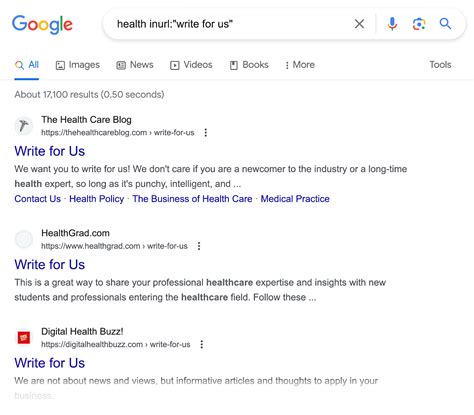474x415 pixels.
Task: Start voice search with microphone icon
Action: (x=392, y=24)
